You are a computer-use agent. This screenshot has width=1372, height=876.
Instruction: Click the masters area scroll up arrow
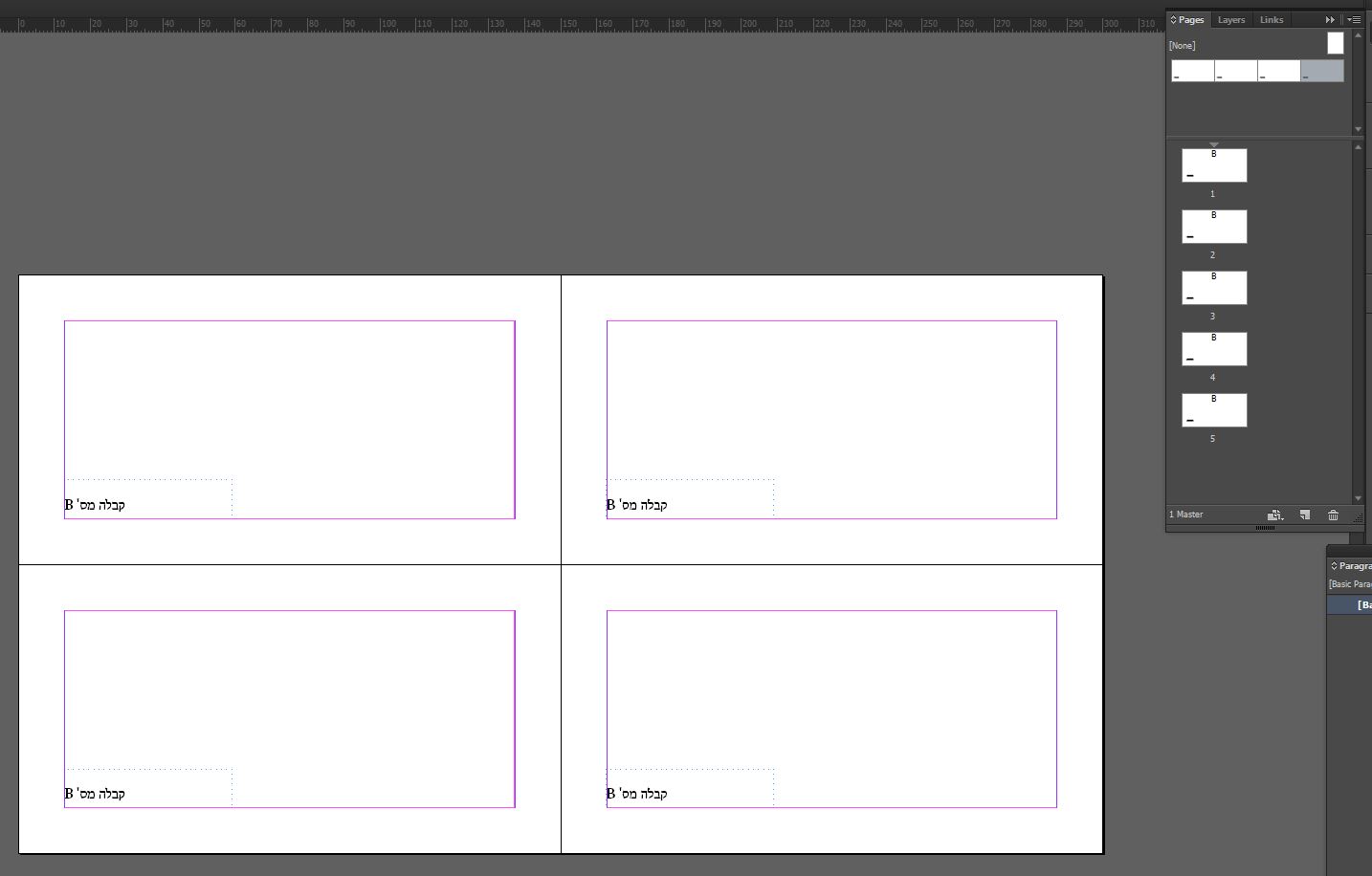(1358, 35)
